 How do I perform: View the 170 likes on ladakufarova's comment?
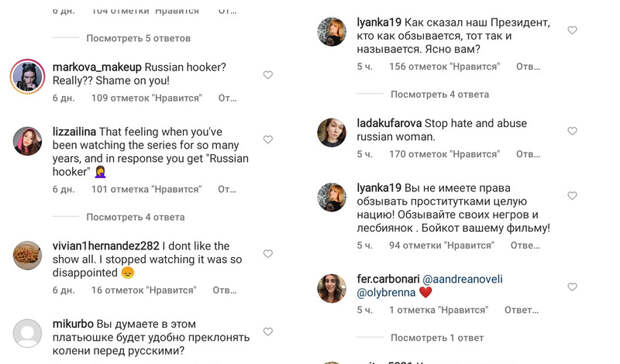pos(444,154)
